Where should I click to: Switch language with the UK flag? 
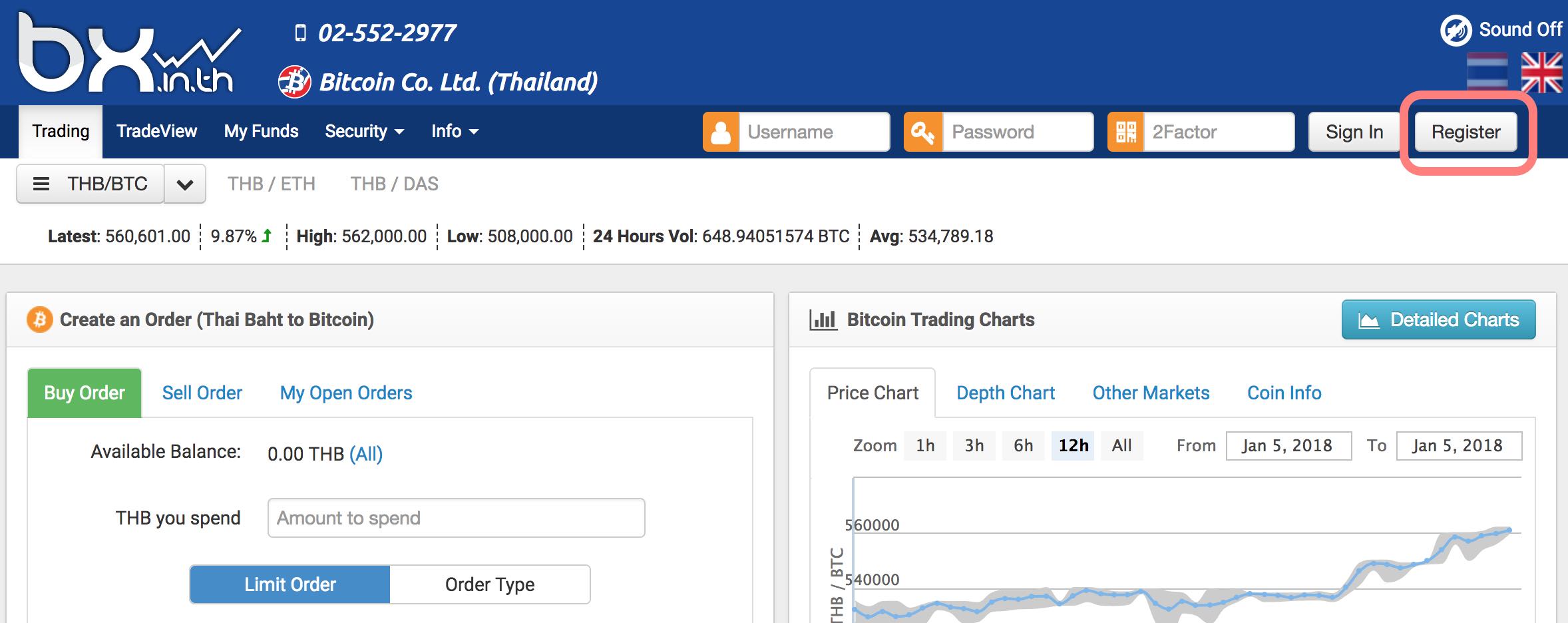pos(1541,72)
